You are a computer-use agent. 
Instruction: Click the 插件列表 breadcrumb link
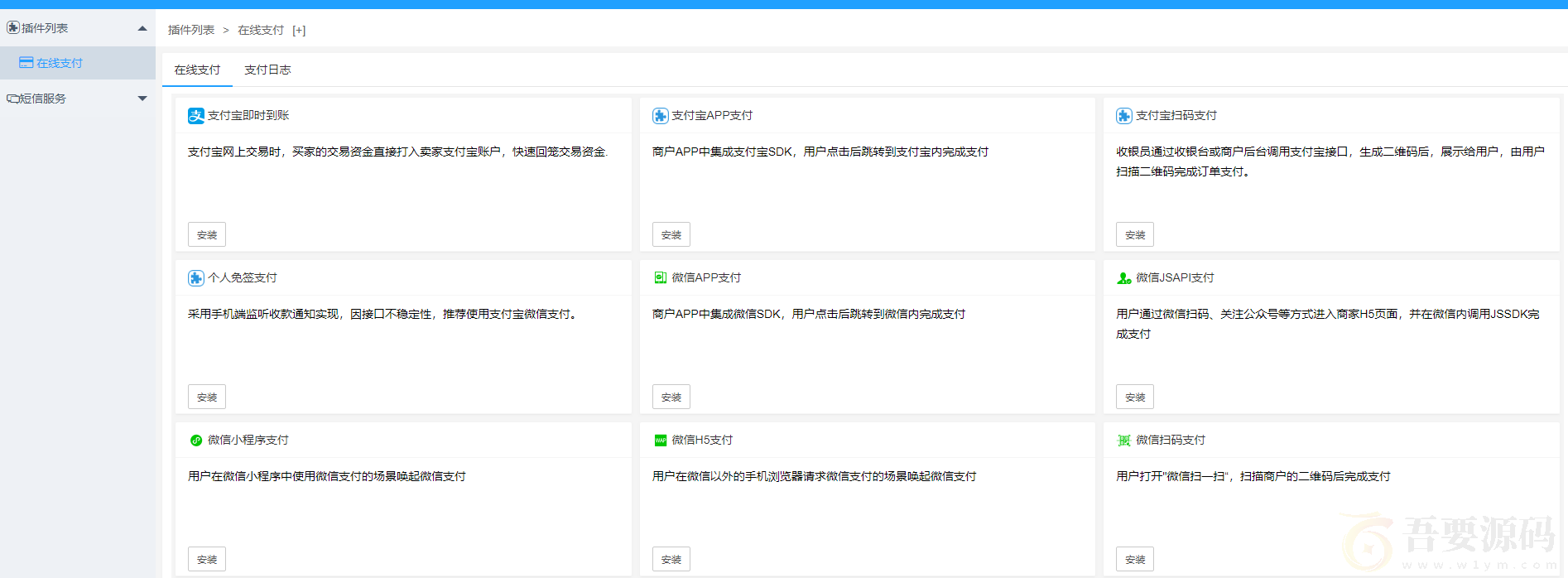coord(191,30)
